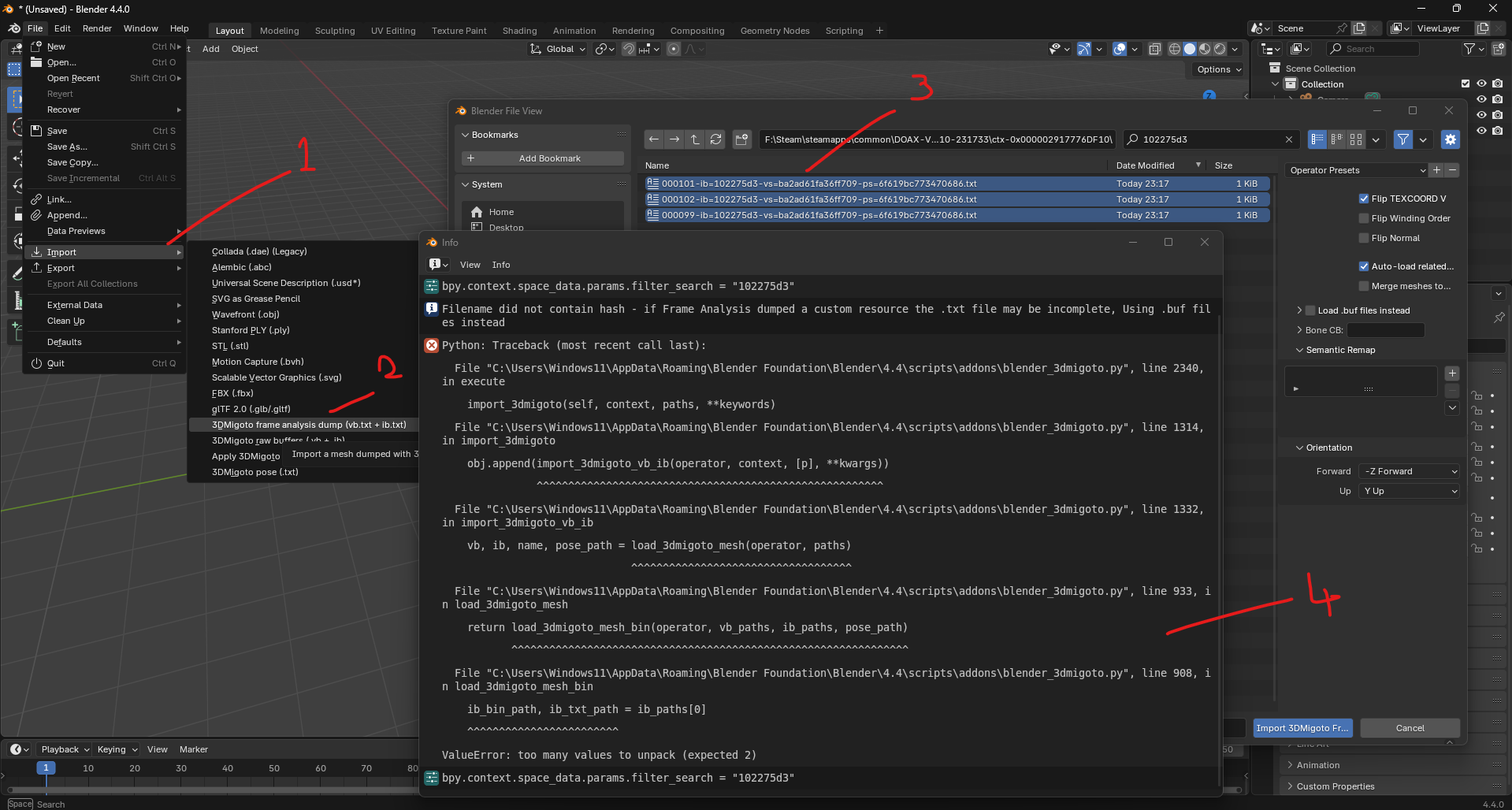Open Info editor type selector icon
The width and height of the screenshot is (1512, 810).
coord(438,265)
